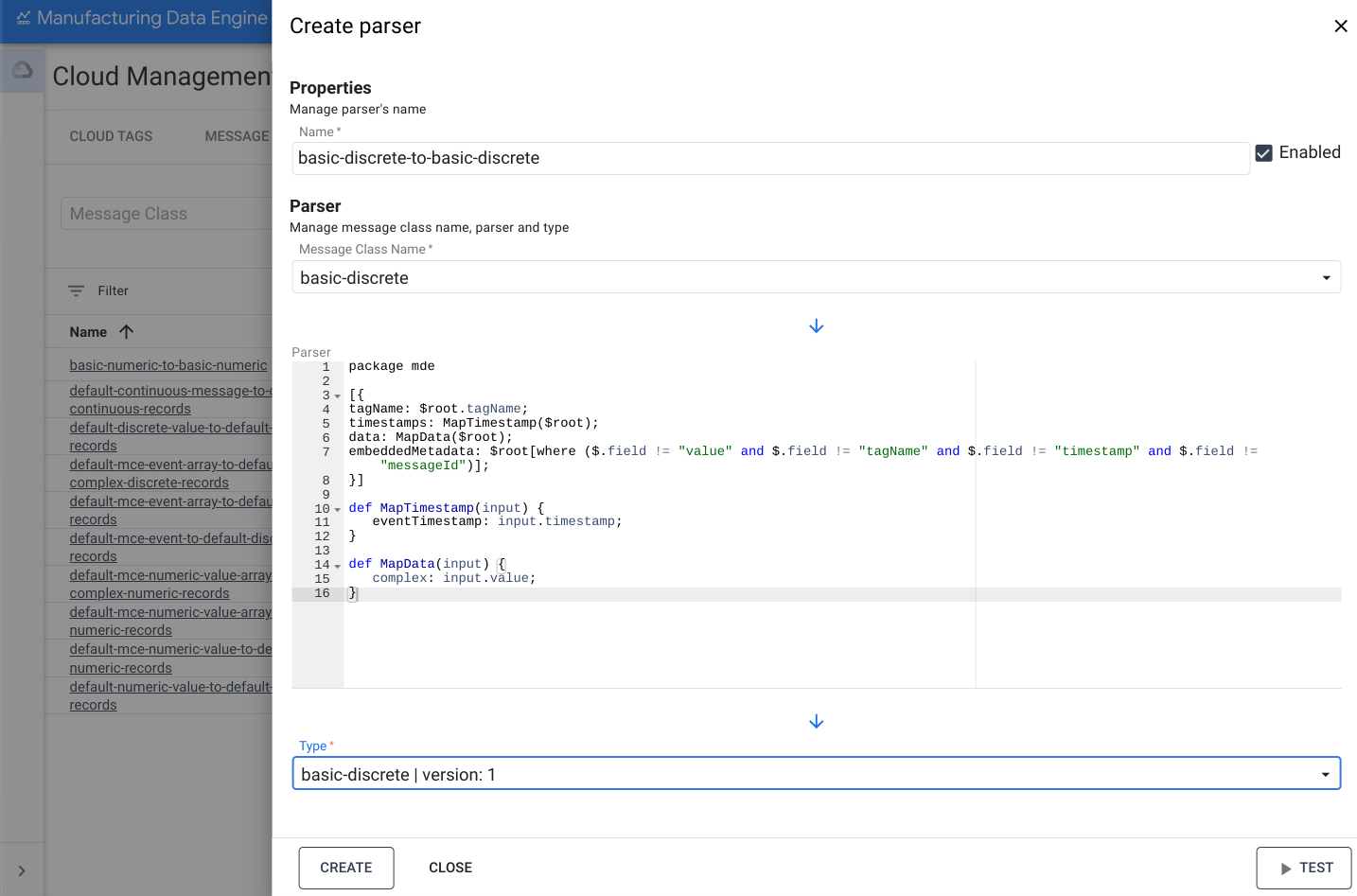
Task: Click the CLOSE button
Action: click(450, 868)
